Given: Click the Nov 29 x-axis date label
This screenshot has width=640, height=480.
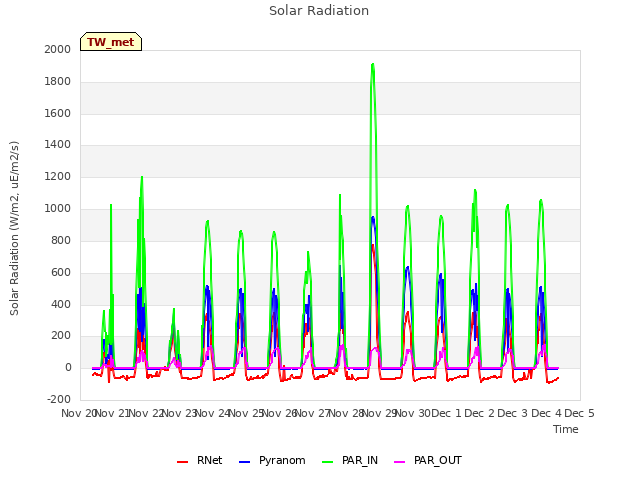Looking at the screenshot, I should coord(380,413).
